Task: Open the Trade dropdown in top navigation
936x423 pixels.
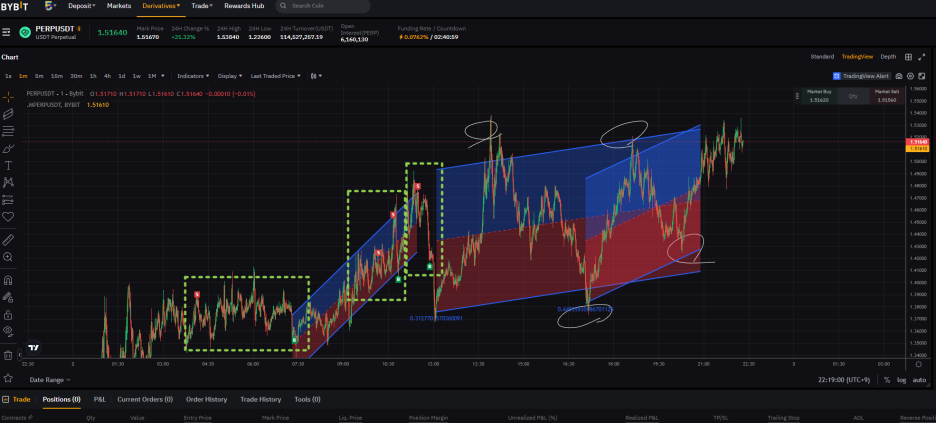Action: pyautogui.click(x=202, y=6)
